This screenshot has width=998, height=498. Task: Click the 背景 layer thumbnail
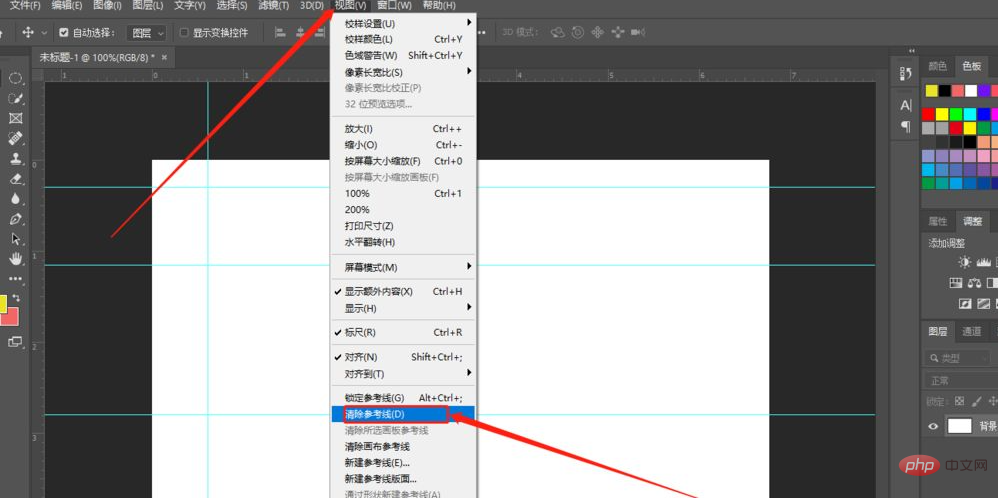click(x=960, y=426)
